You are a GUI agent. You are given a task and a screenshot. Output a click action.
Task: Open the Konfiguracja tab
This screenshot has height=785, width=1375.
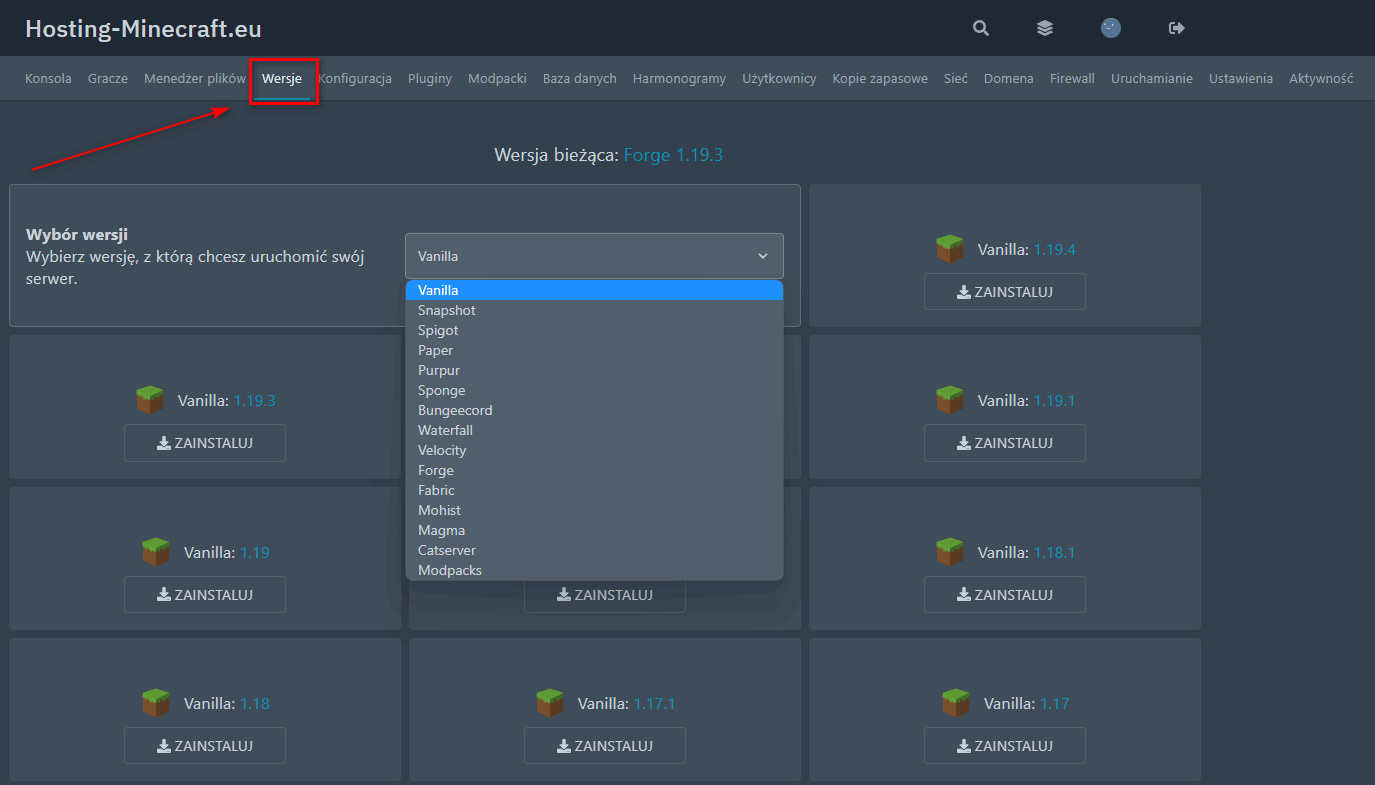click(355, 78)
